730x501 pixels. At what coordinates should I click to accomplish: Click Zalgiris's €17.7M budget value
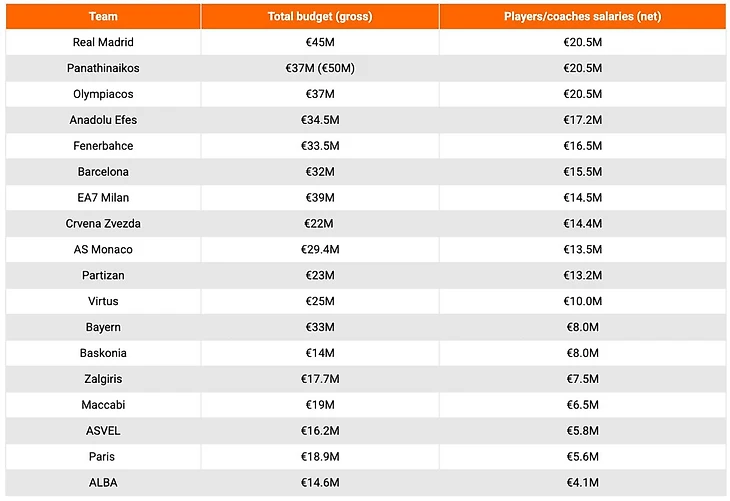pyautogui.click(x=321, y=379)
